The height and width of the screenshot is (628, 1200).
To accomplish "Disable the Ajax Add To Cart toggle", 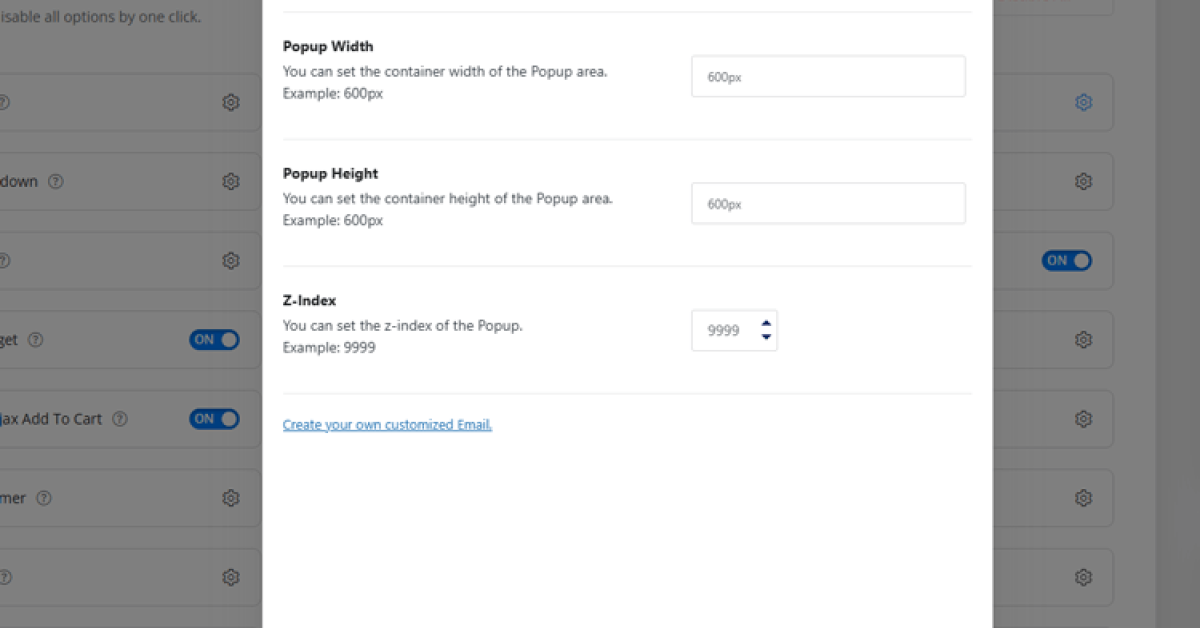I will coord(214,419).
